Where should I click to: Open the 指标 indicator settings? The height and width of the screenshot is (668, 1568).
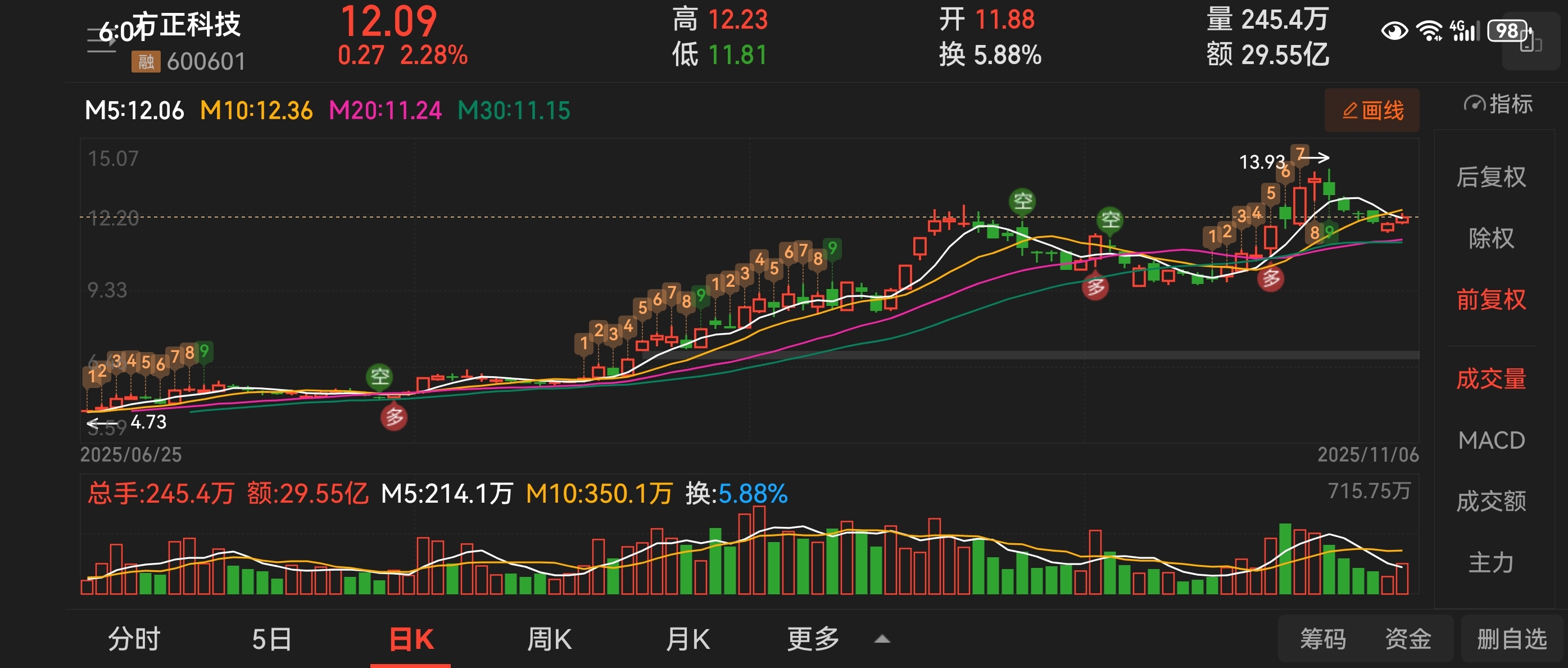tap(1498, 104)
